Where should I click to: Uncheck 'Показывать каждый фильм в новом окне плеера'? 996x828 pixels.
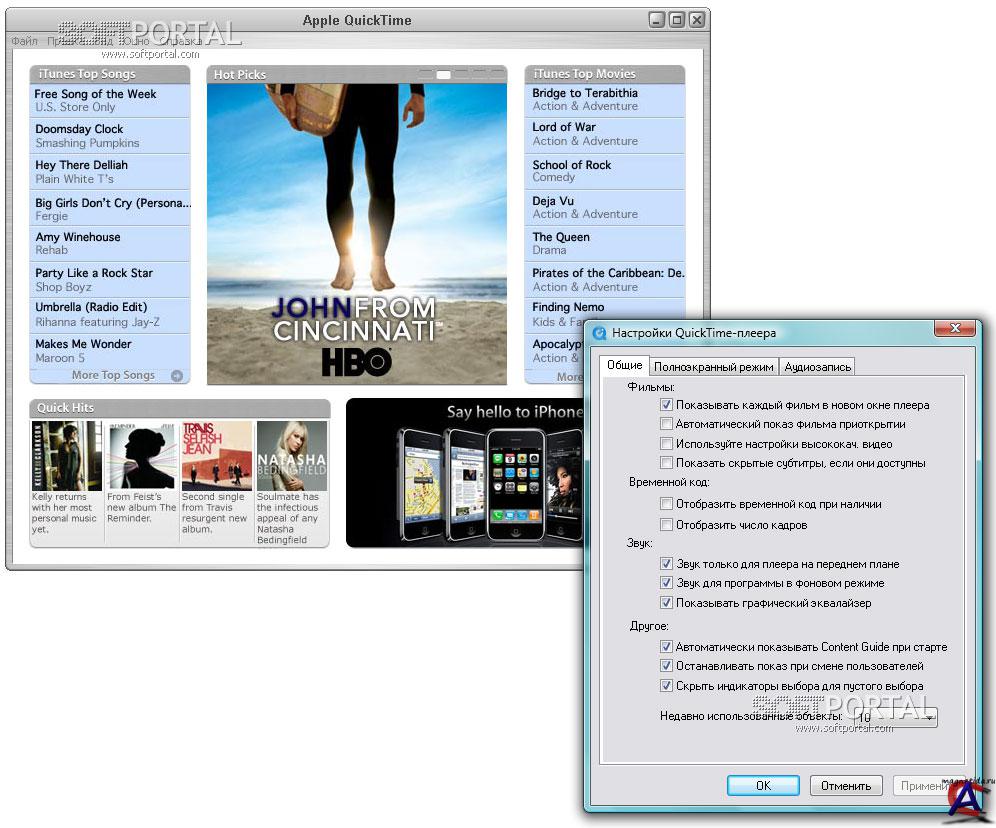coord(666,405)
